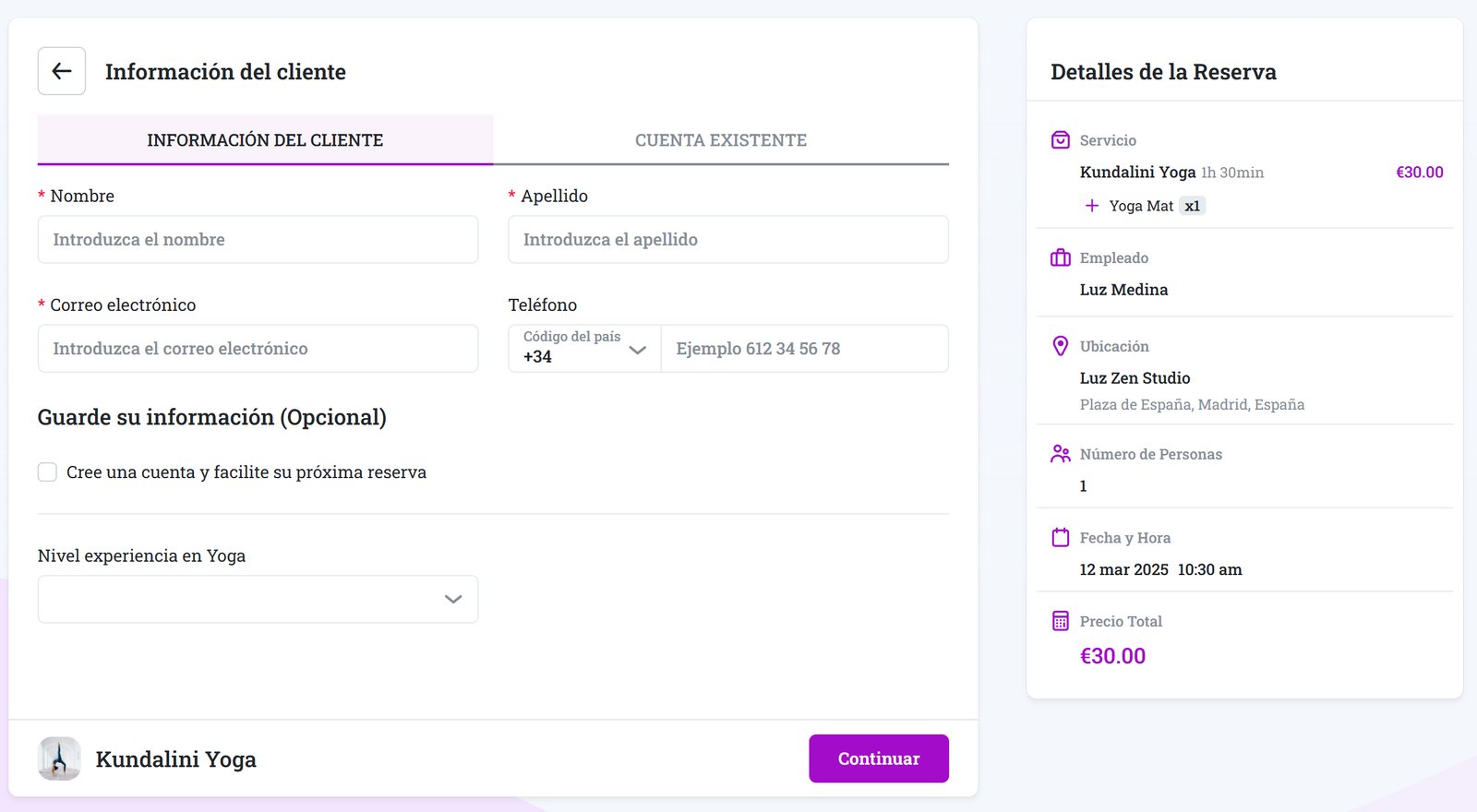Click the Kundalini Yoga thumbnail image
This screenshot has width=1477, height=812.
tap(59, 758)
